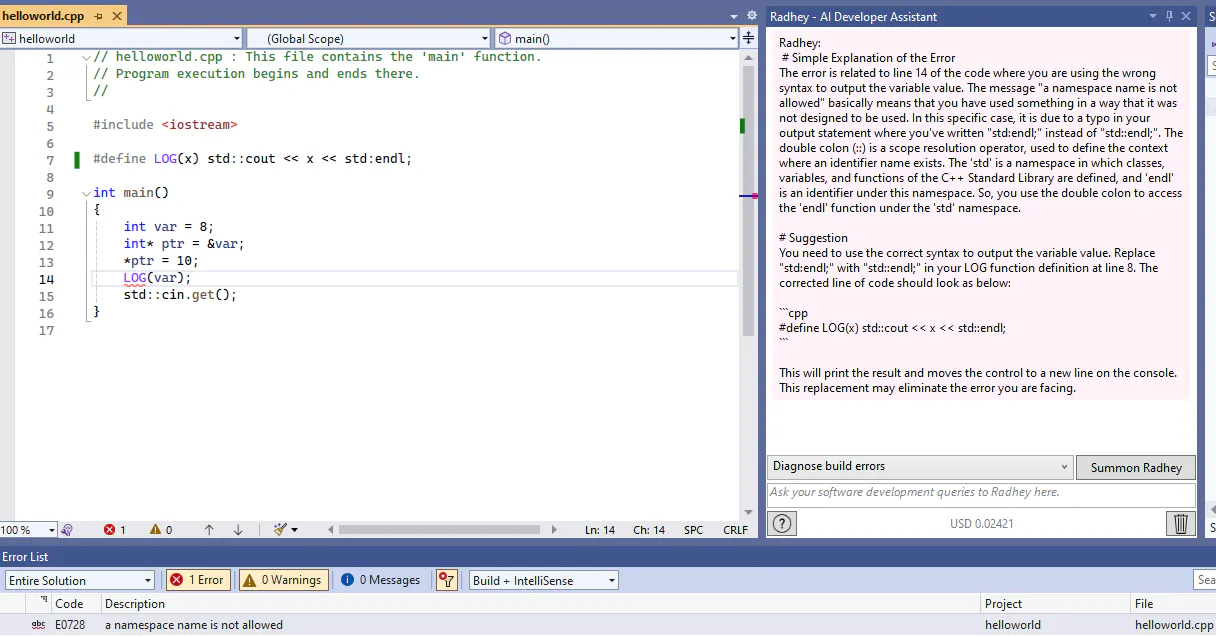Click the editor vertical scrollbar down arrow
The height and width of the screenshot is (637, 1216).
(749, 513)
